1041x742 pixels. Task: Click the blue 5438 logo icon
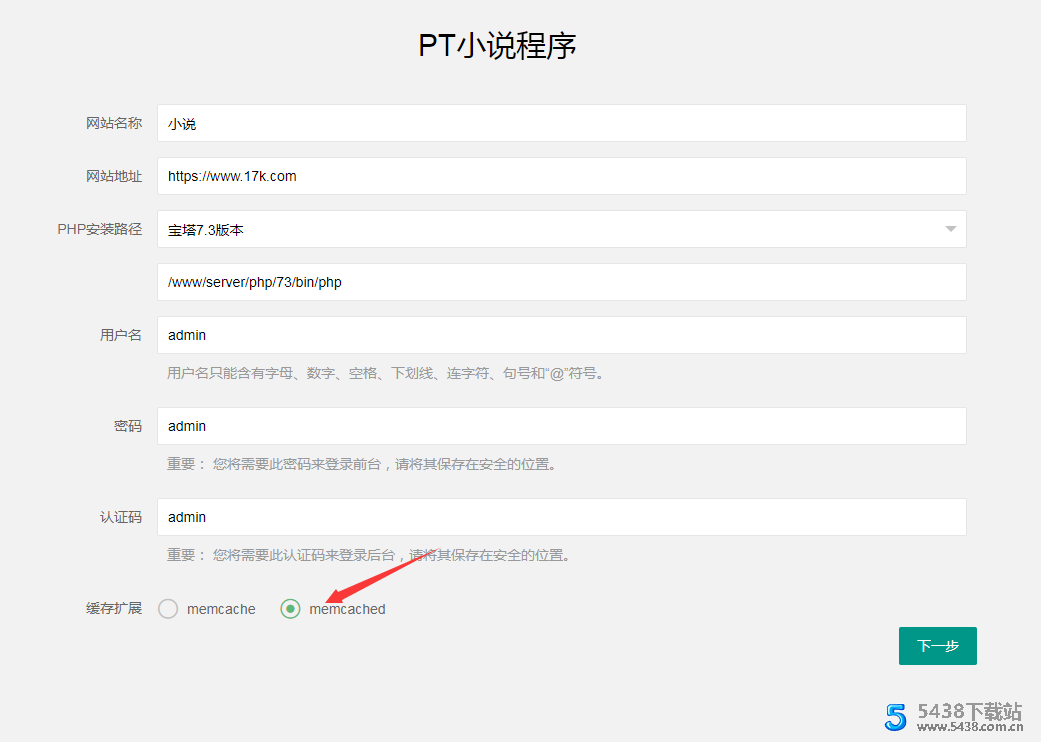coord(895,716)
